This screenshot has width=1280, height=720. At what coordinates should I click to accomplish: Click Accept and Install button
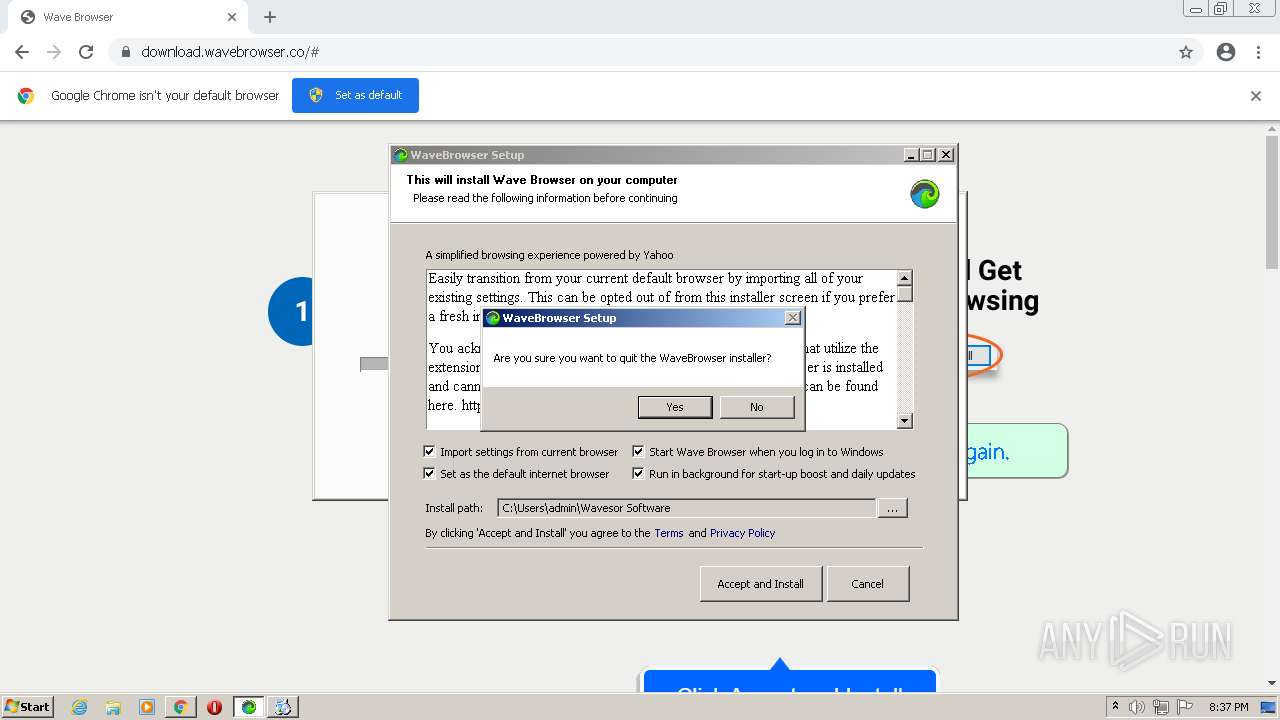tap(760, 584)
